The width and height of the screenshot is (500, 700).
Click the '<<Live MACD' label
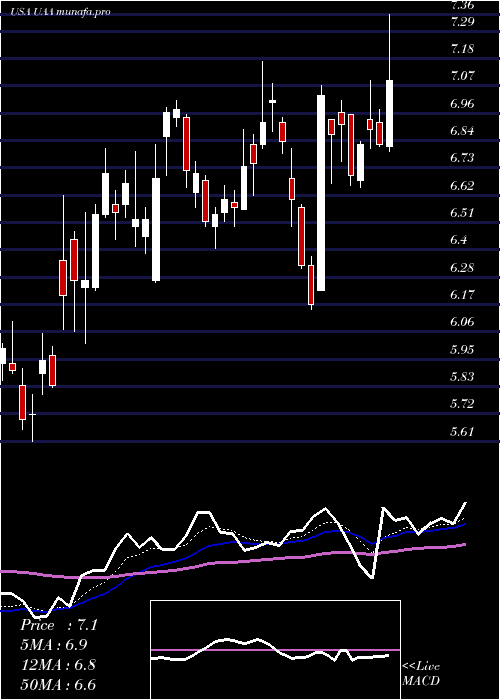pyautogui.click(x=421, y=673)
